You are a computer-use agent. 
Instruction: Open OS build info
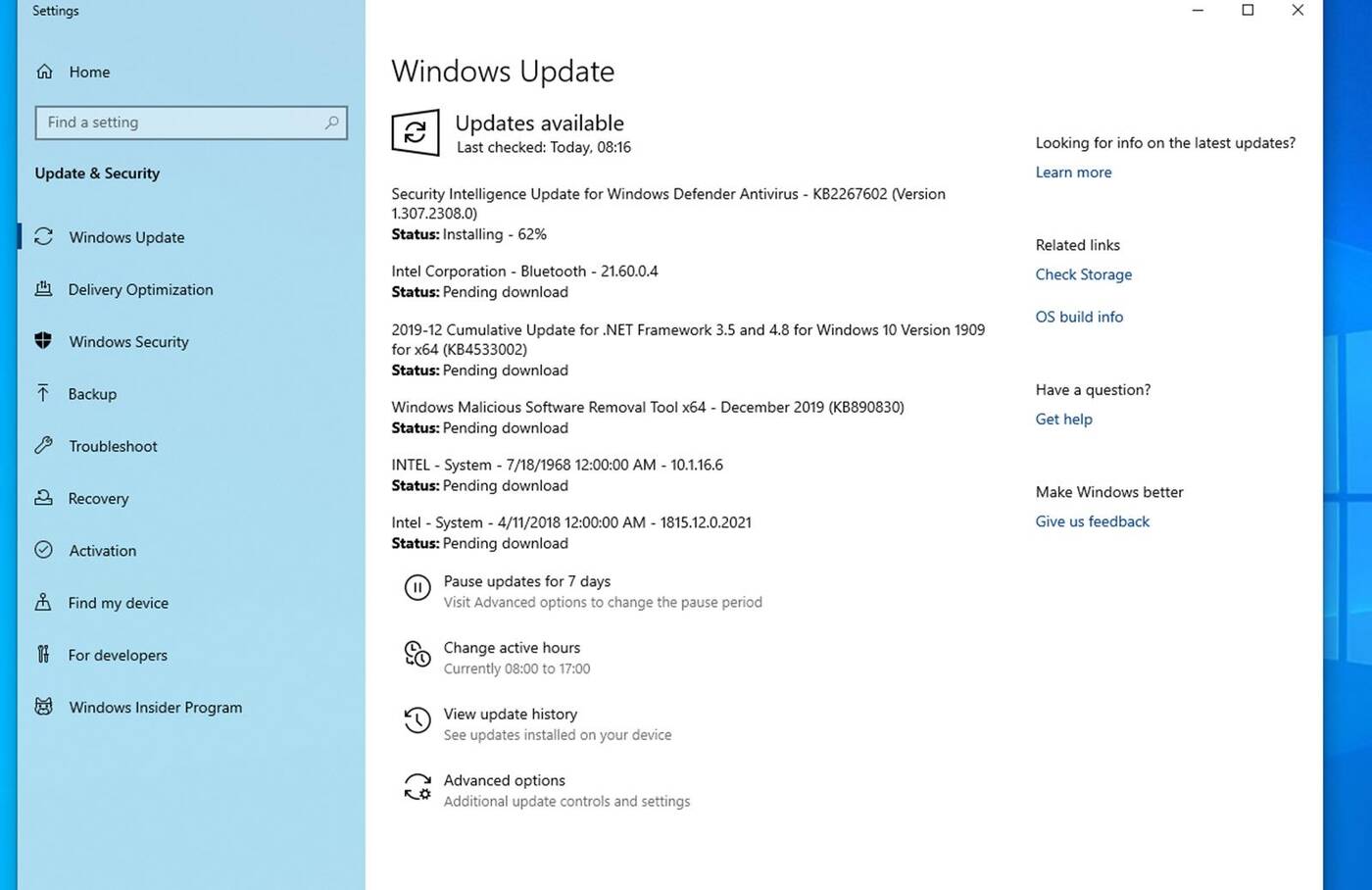pyautogui.click(x=1079, y=317)
